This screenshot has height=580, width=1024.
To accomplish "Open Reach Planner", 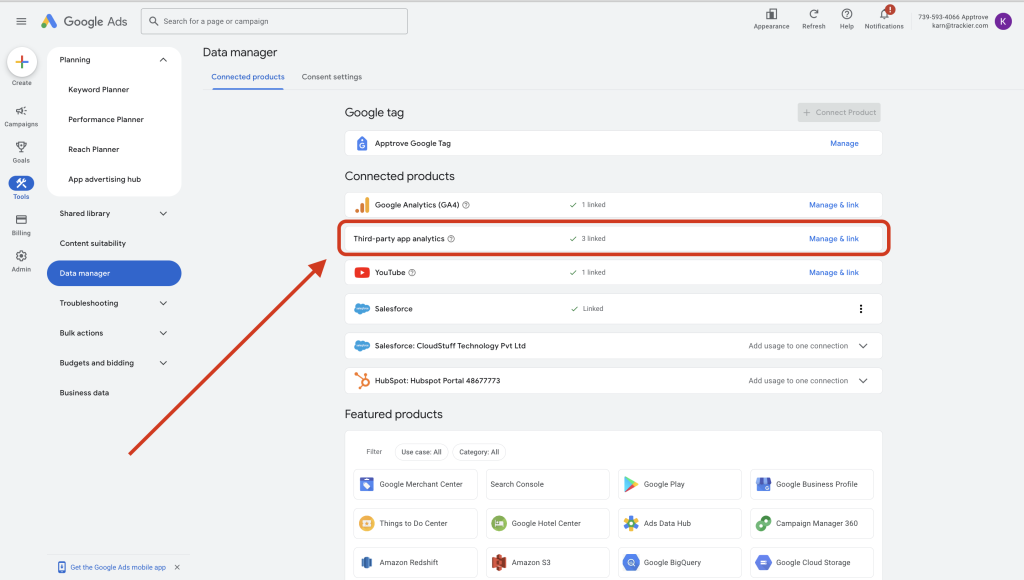I will (x=93, y=150).
